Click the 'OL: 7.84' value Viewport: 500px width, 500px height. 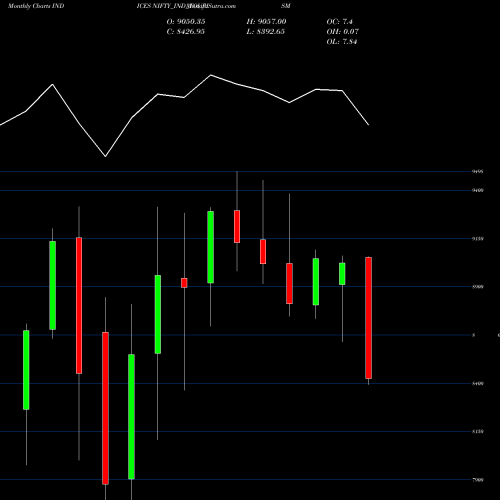[342, 41]
